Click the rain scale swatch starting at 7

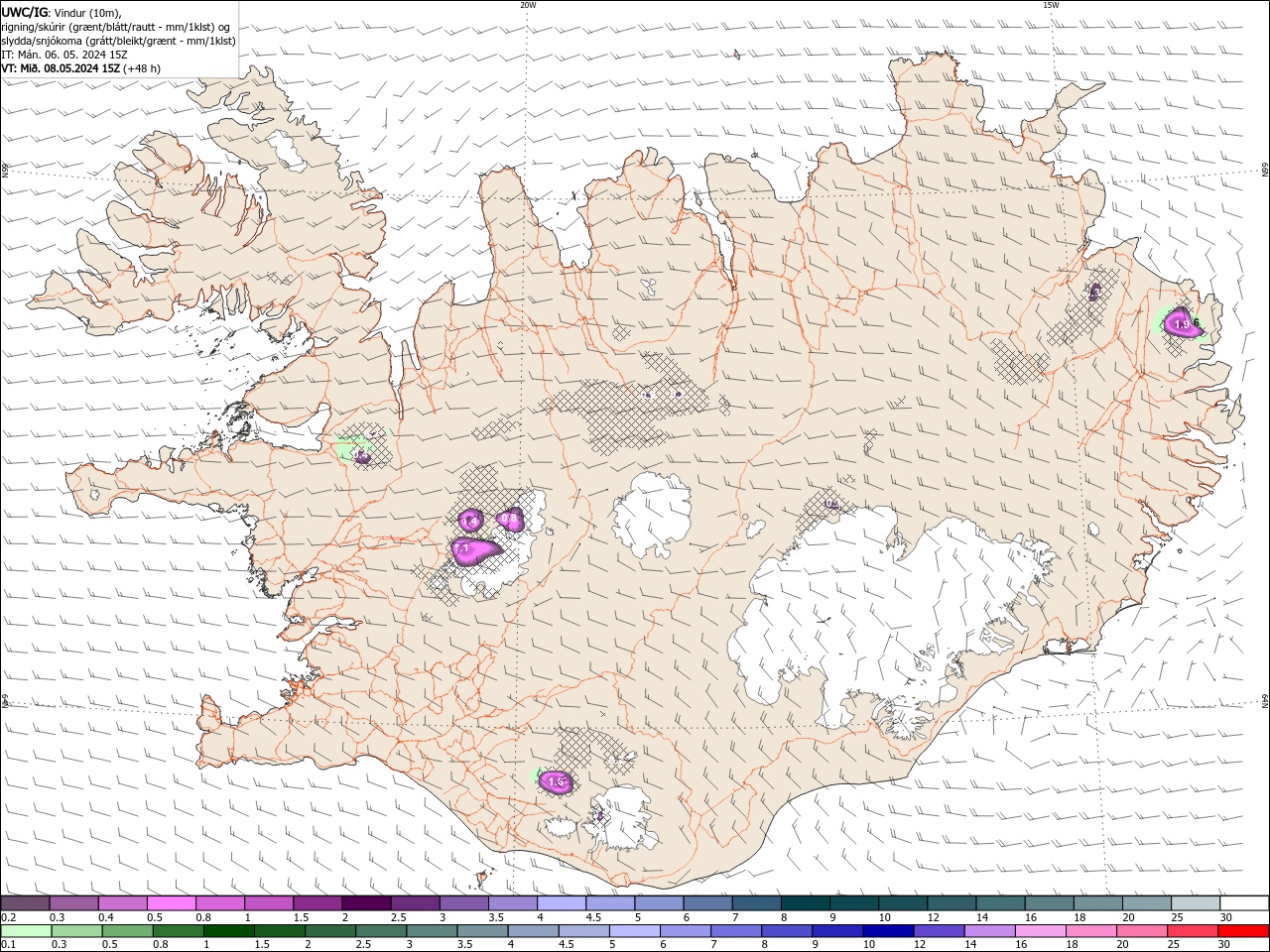pos(736,931)
